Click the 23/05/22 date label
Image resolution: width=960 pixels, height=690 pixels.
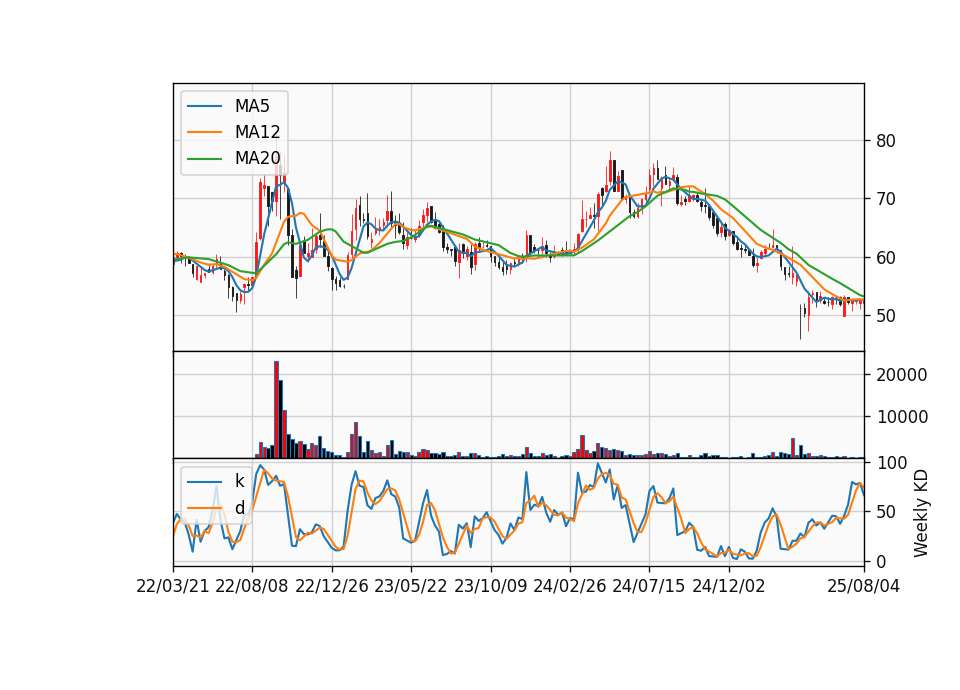(x=411, y=586)
